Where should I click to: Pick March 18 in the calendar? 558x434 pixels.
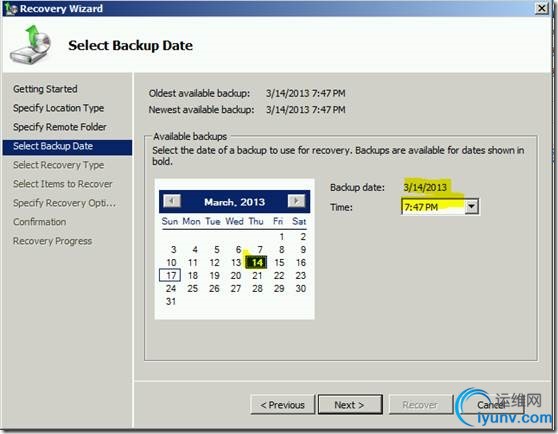(193, 275)
